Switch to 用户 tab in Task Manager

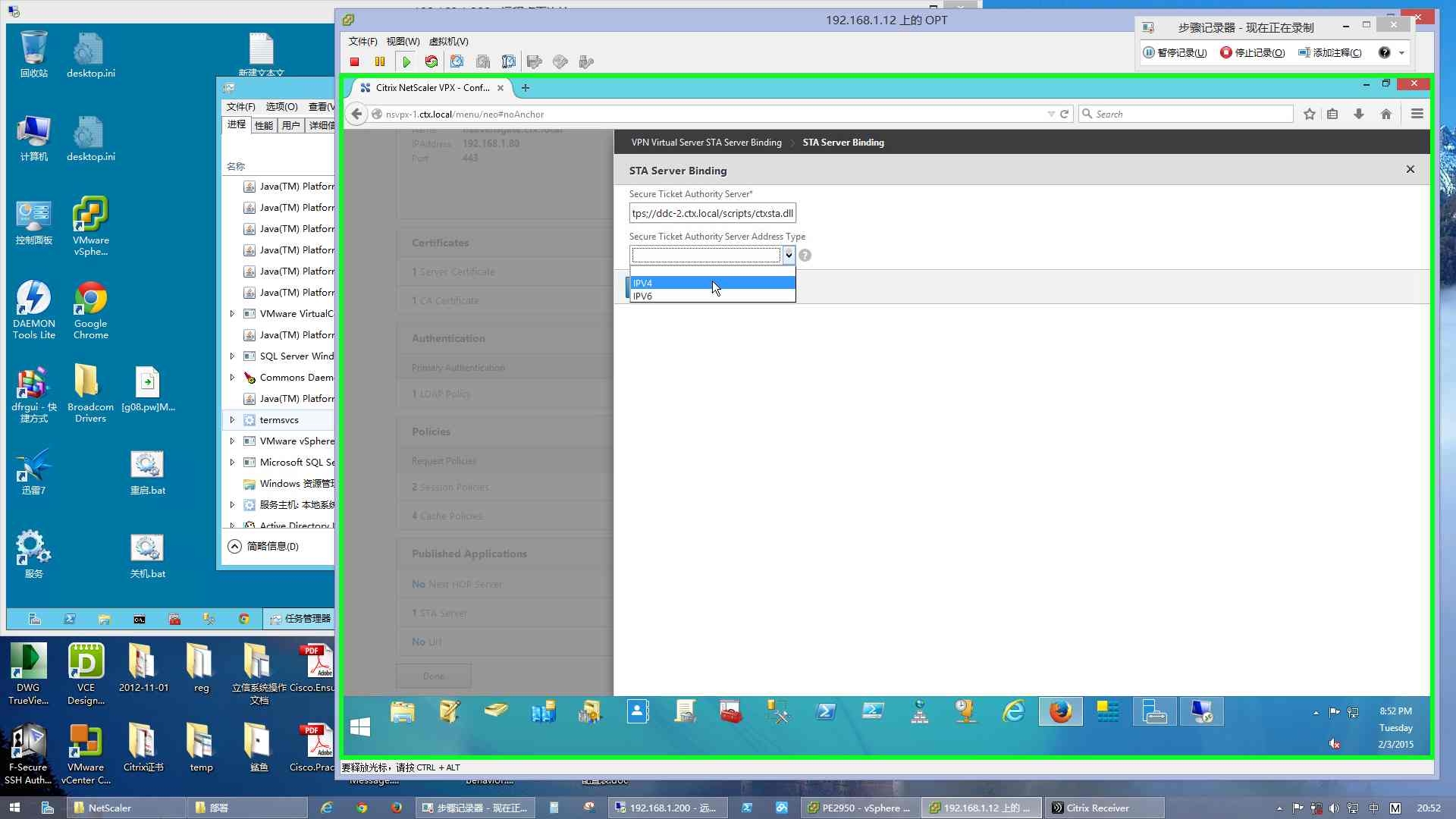coord(291,125)
